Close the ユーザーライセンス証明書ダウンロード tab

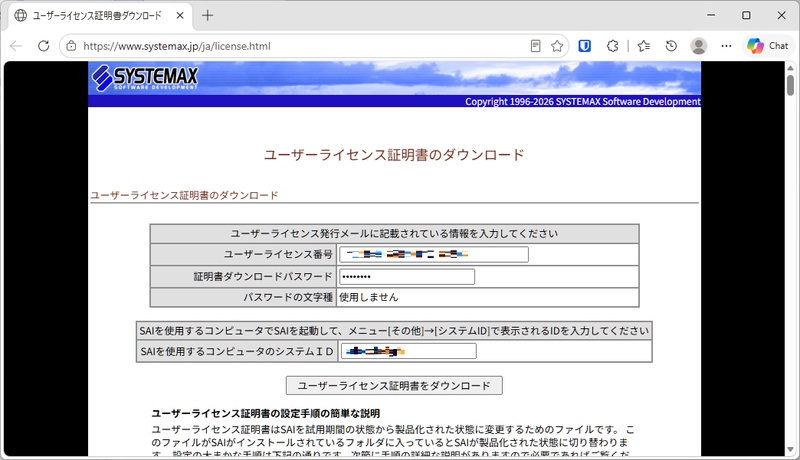pos(180,15)
